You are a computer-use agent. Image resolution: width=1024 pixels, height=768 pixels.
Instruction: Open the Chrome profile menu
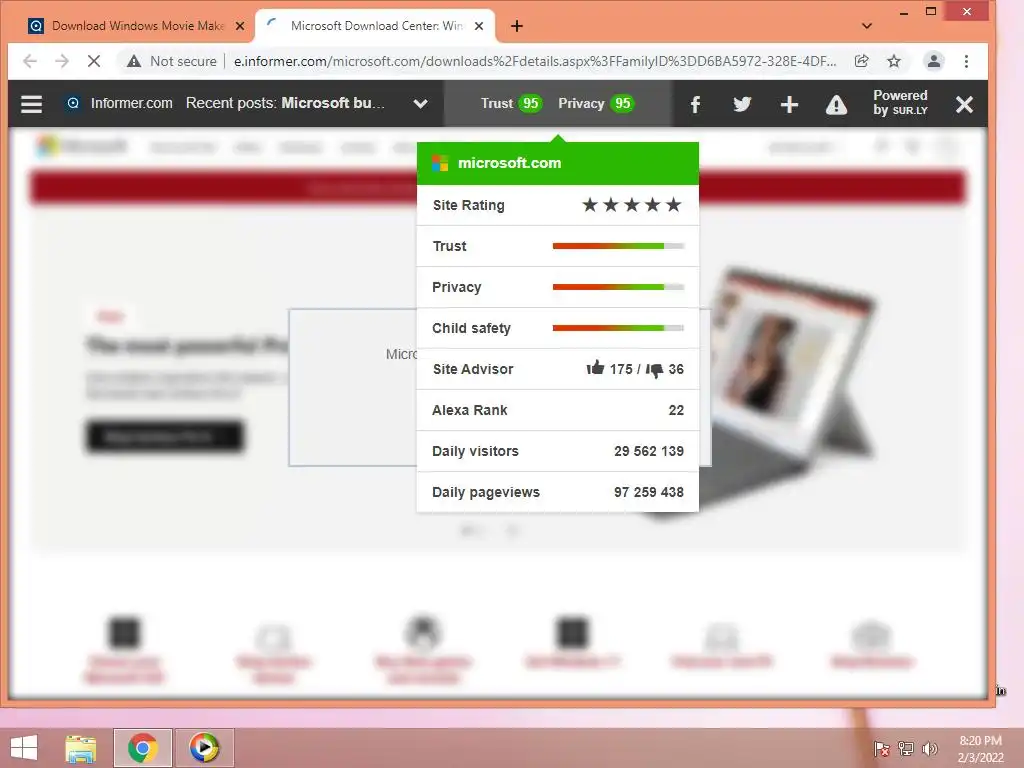click(934, 61)
